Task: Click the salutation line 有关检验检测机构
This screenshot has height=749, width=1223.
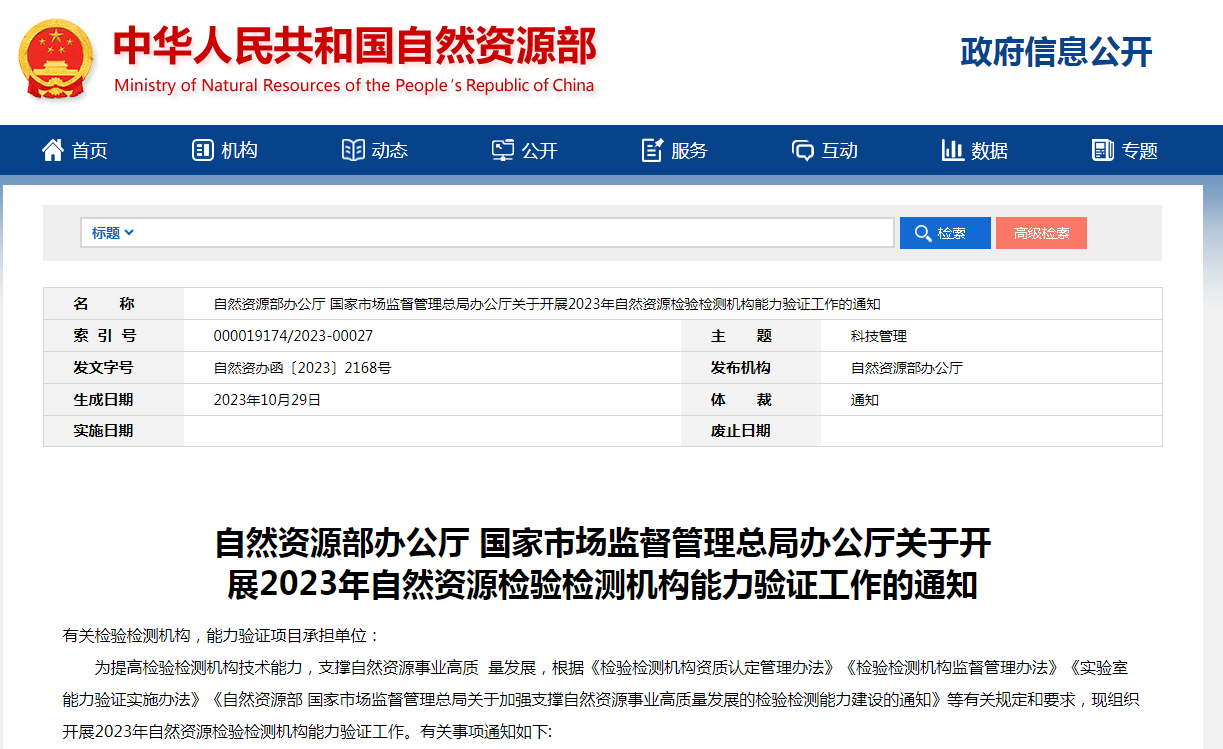Action: (221, 636)
